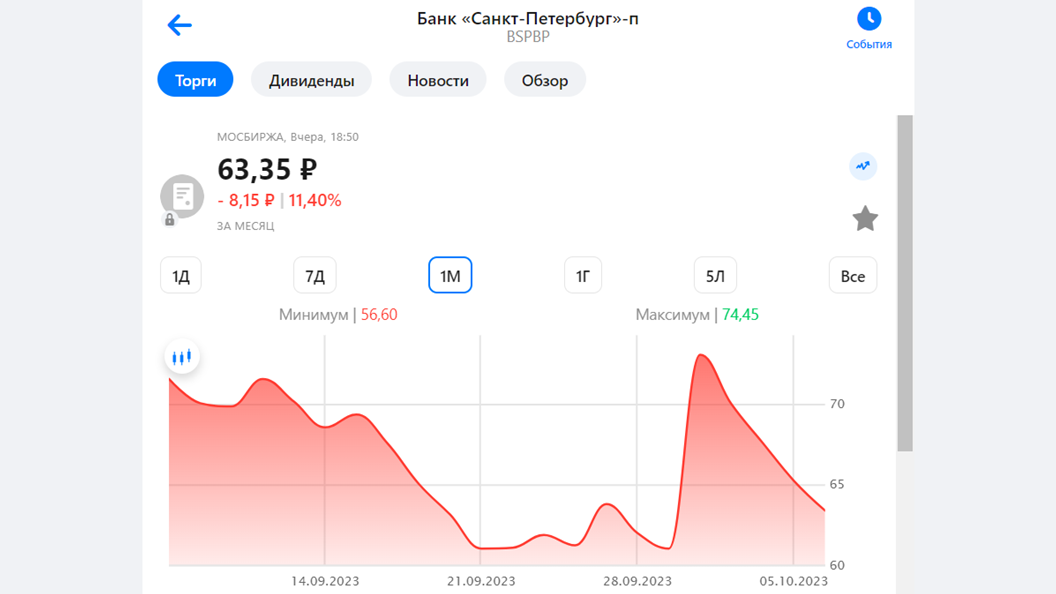Click the 21.09.2023 date label
Image resolution: width=1056 pixels, height=594 pixels.
pyautogui.click(x=481, y=581)
